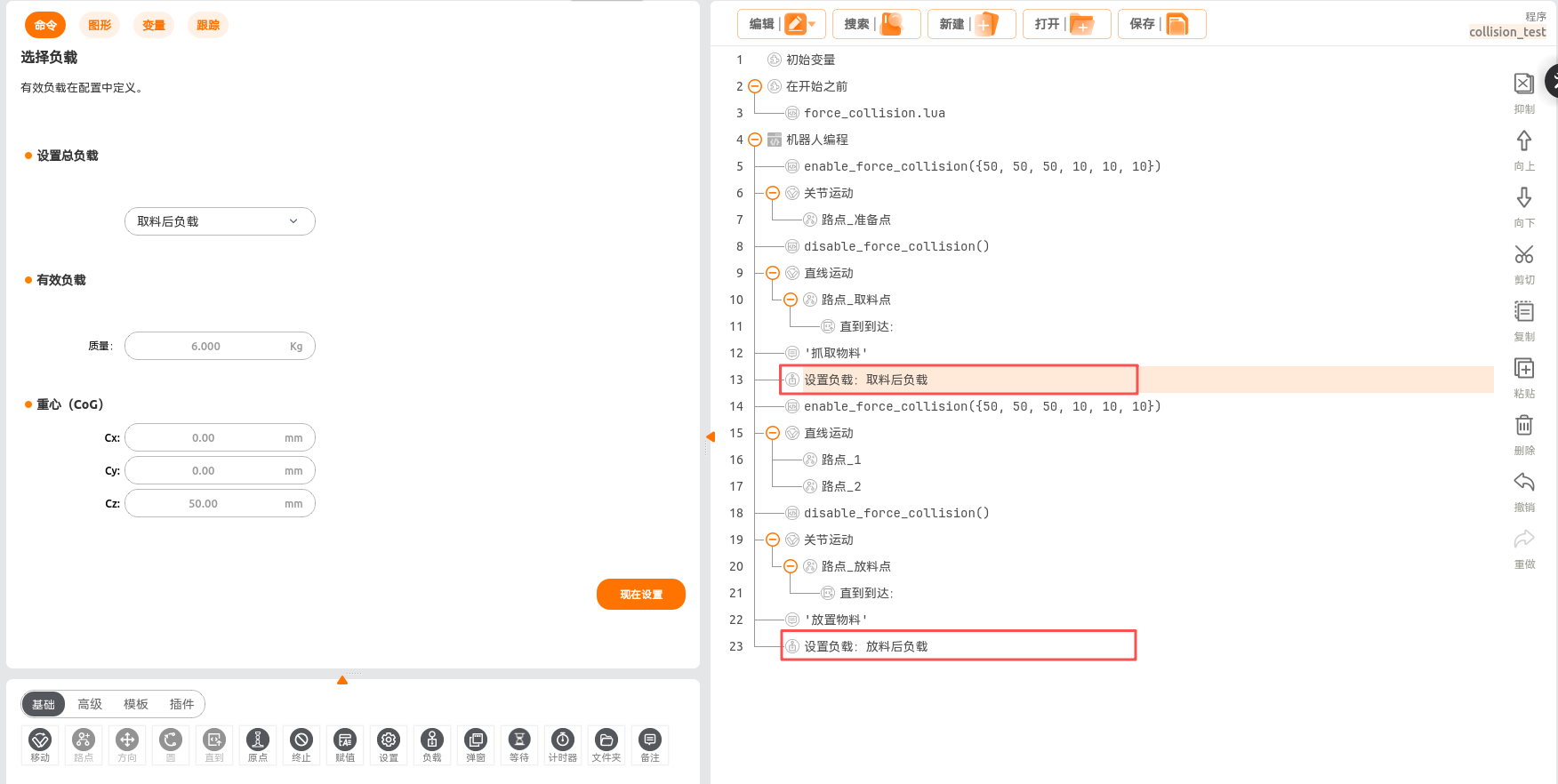Collapse the 路点_放料点 waypoint node

(x=791, y=566)
